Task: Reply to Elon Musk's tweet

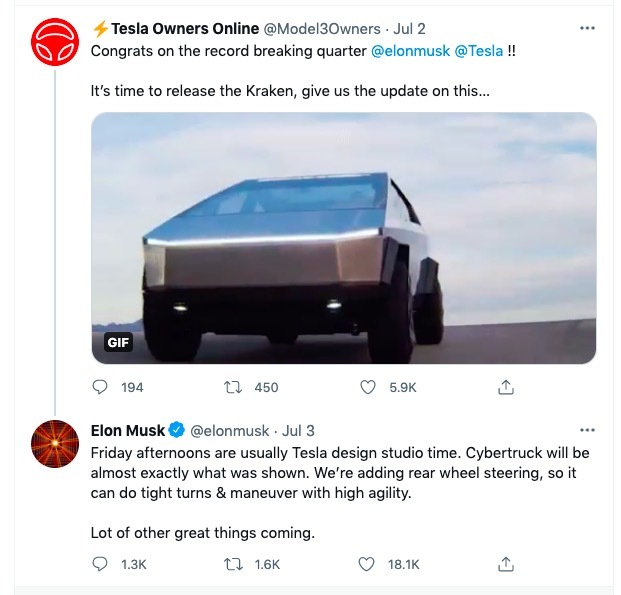Action: (x=100, y=564)
